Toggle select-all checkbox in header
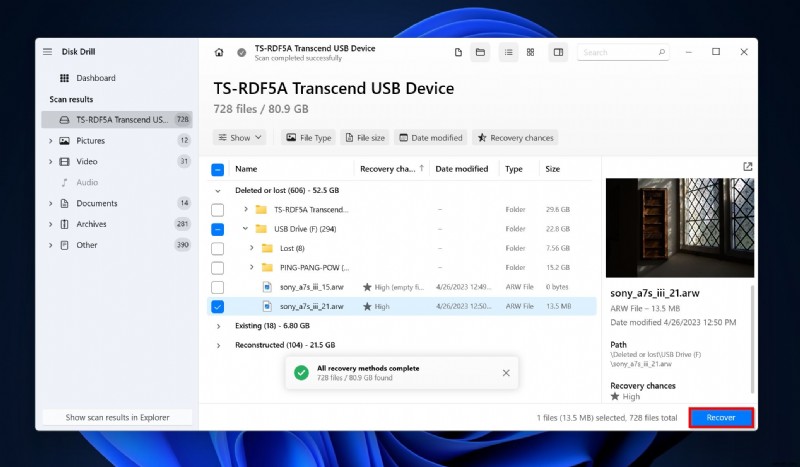This screenshot has width=800, height=467. [x=217, y=169]
